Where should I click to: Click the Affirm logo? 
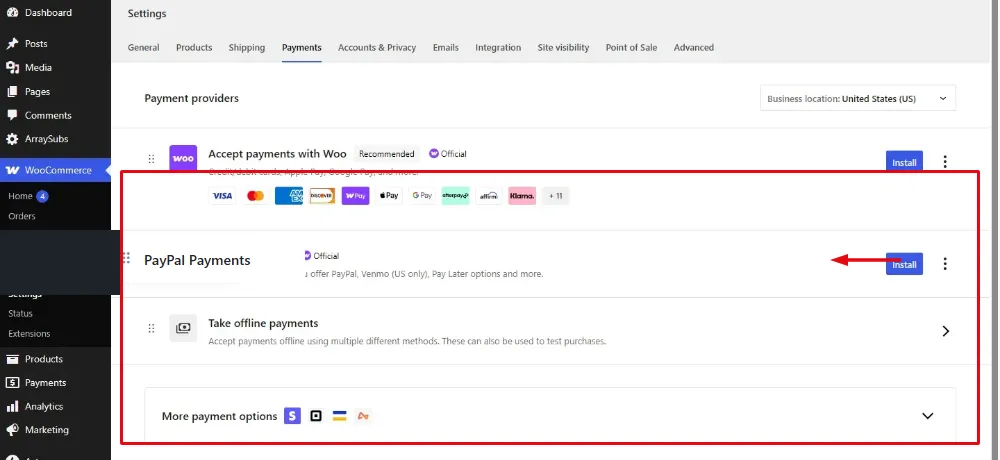(x=489, y=196)
